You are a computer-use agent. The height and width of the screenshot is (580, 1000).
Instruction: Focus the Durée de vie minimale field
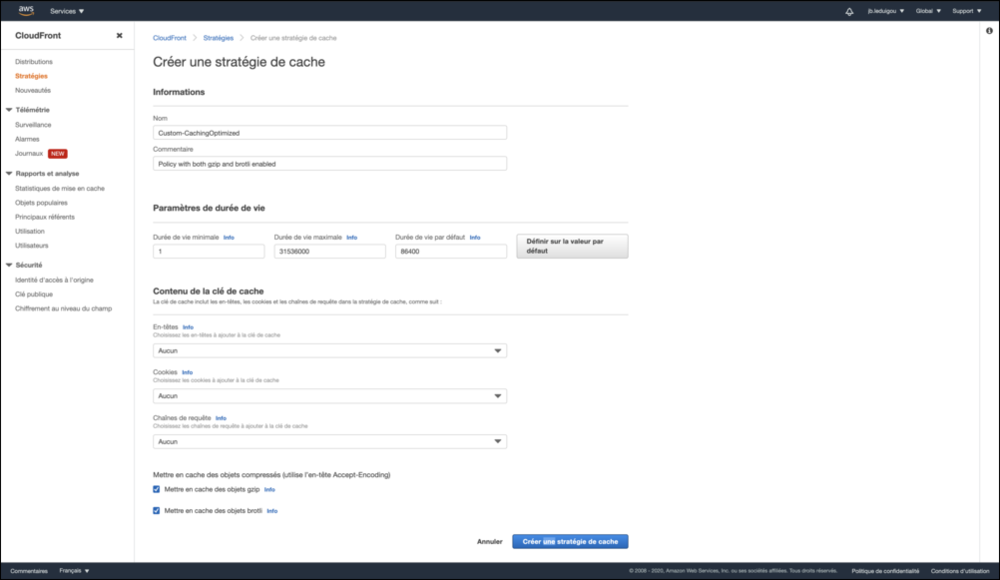(x=209, y=251)
